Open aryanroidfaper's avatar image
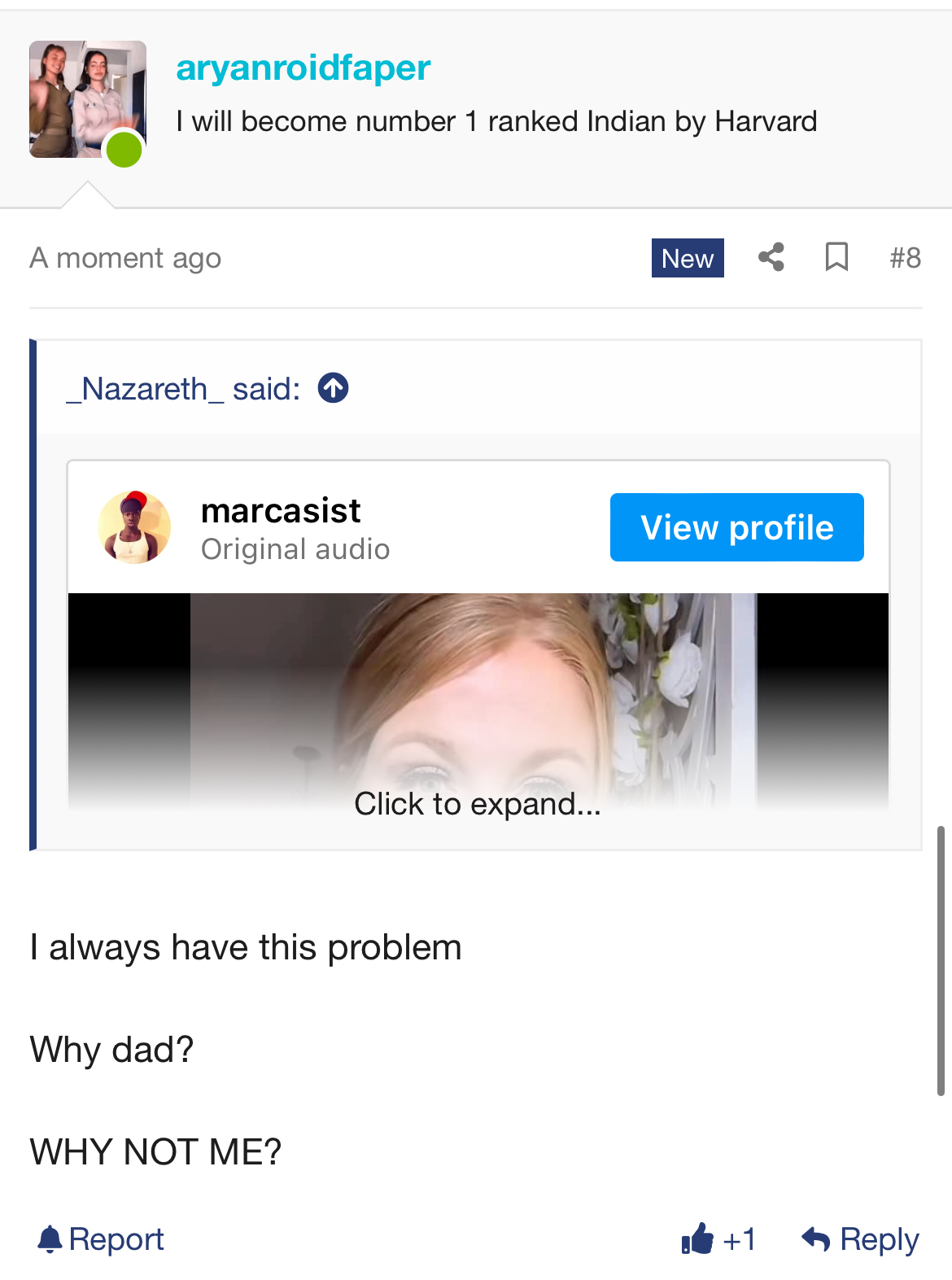The width and height of the screenshot is (952, 1280). 87,98
